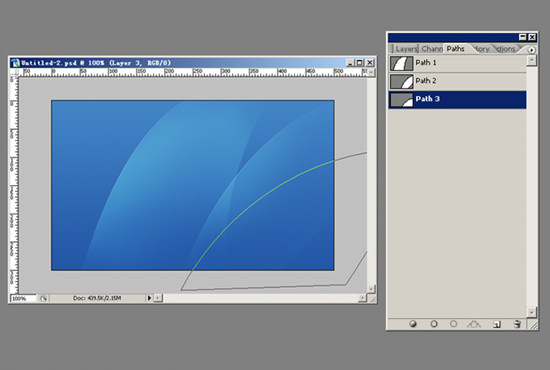Make work path from selection icon

coord(474,324)
